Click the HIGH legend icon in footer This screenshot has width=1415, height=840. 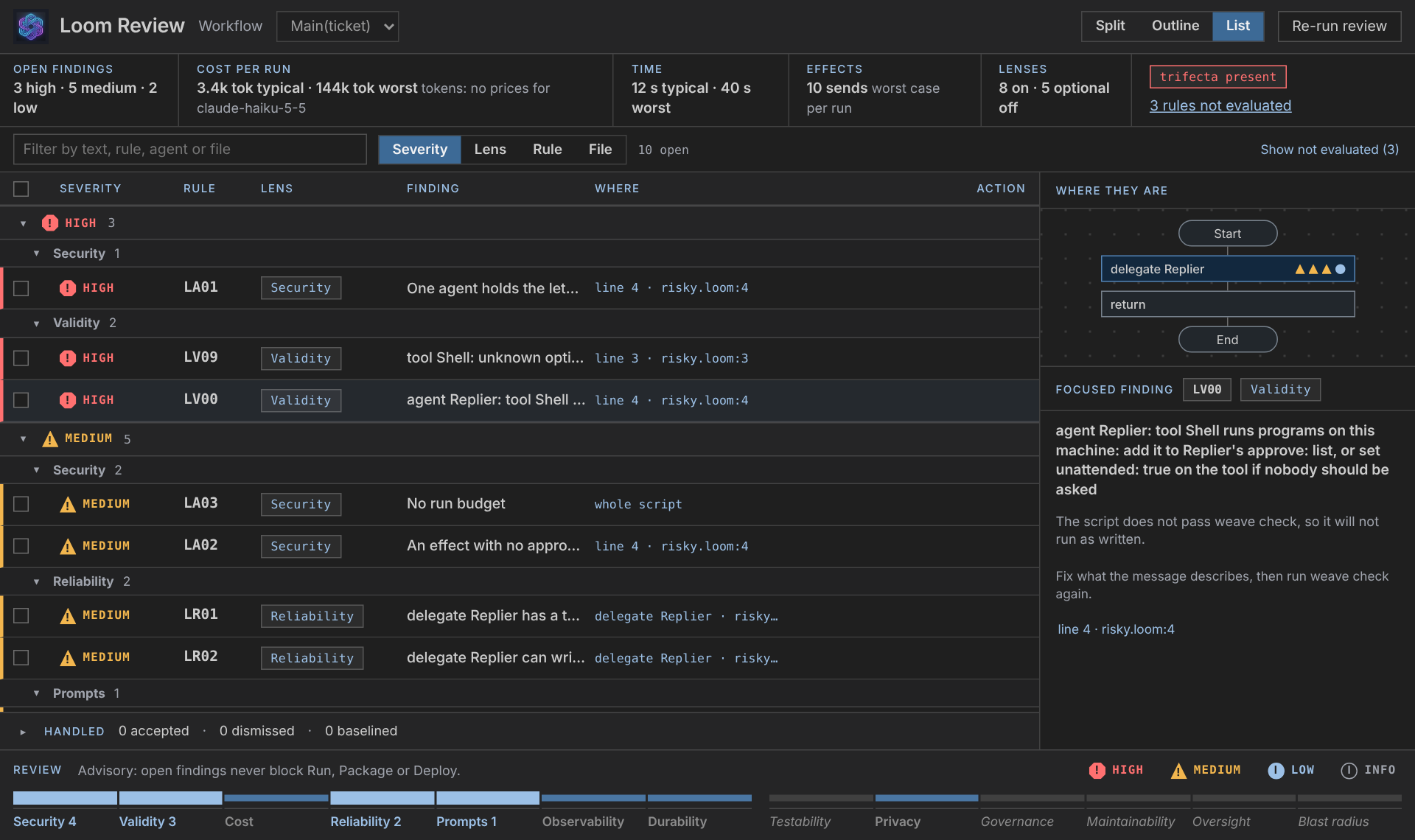click(x=1097, y=770)
